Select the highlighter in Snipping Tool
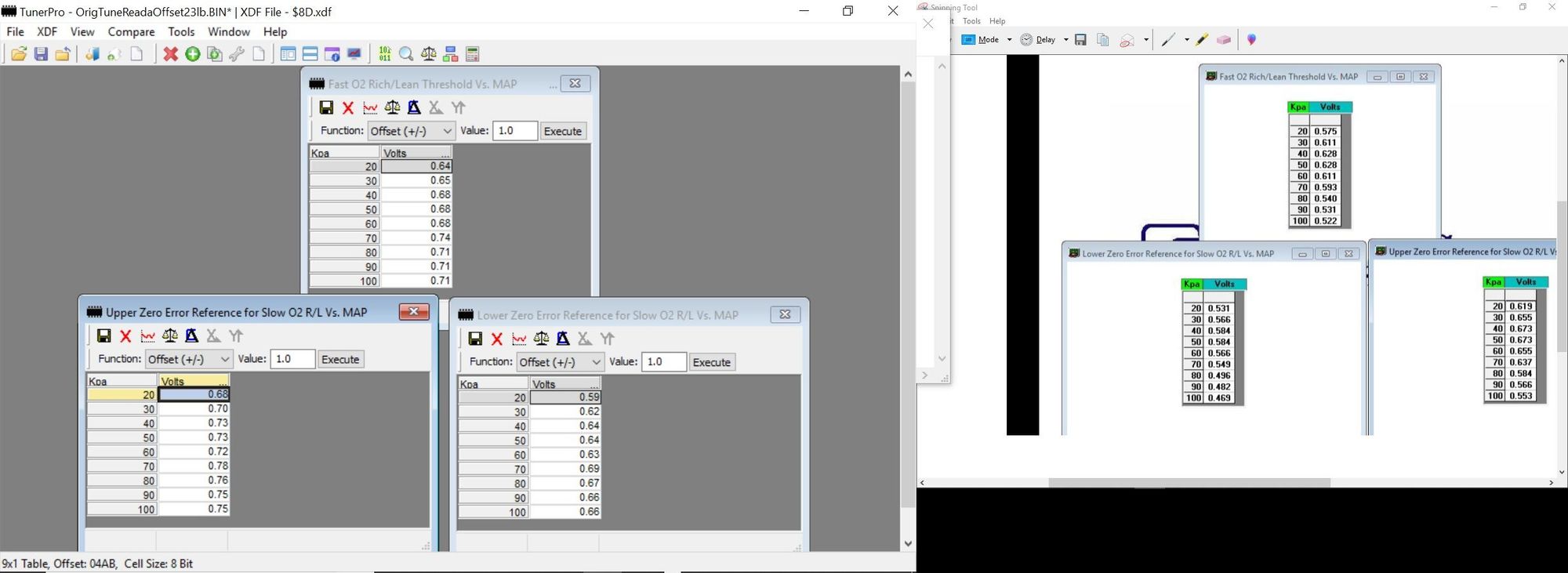 point(1202,40)
